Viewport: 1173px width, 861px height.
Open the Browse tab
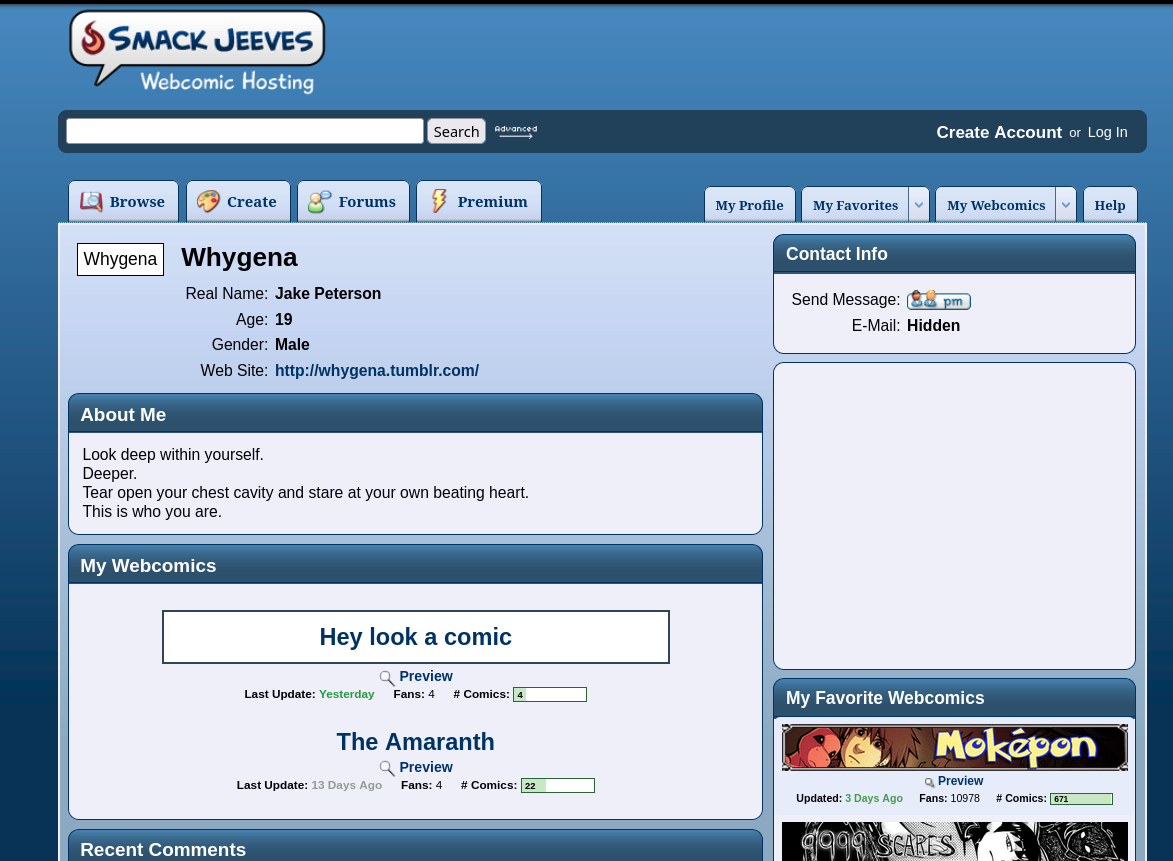coord(123,201)
